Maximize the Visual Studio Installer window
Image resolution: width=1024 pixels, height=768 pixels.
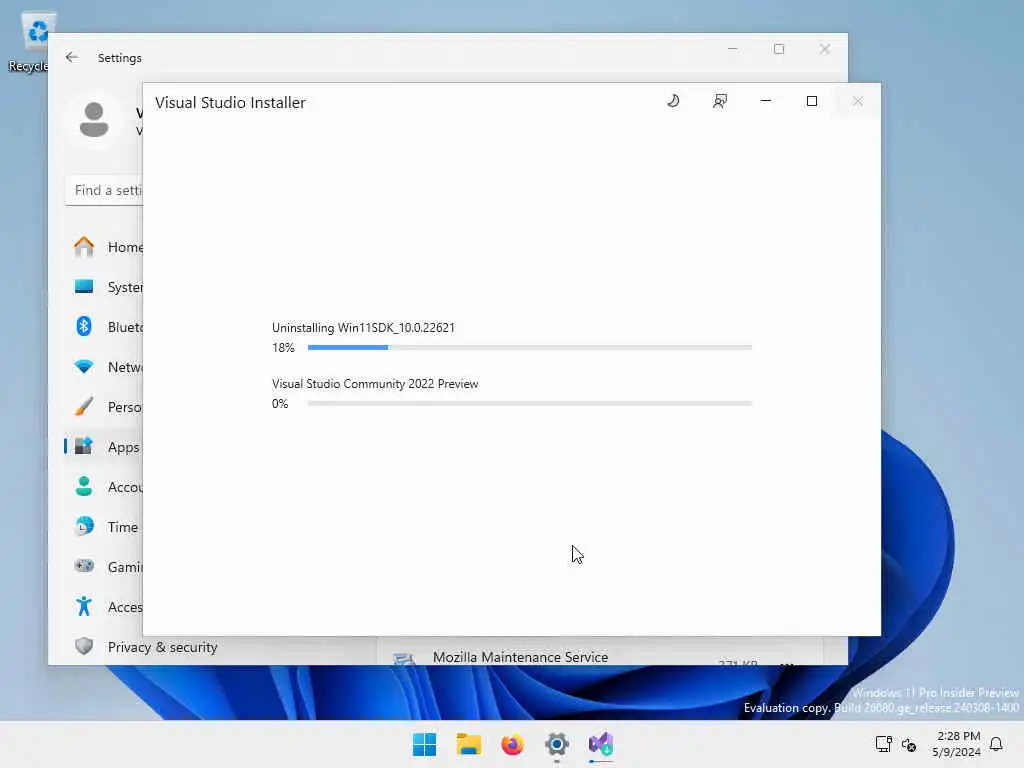point(812,101)
